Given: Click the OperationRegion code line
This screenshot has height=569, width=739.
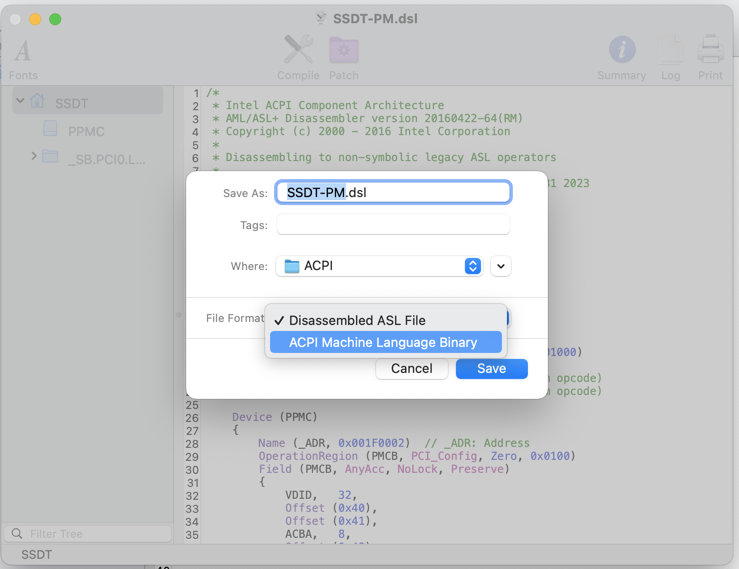Looking at the screenshot, I should (417, 456).
